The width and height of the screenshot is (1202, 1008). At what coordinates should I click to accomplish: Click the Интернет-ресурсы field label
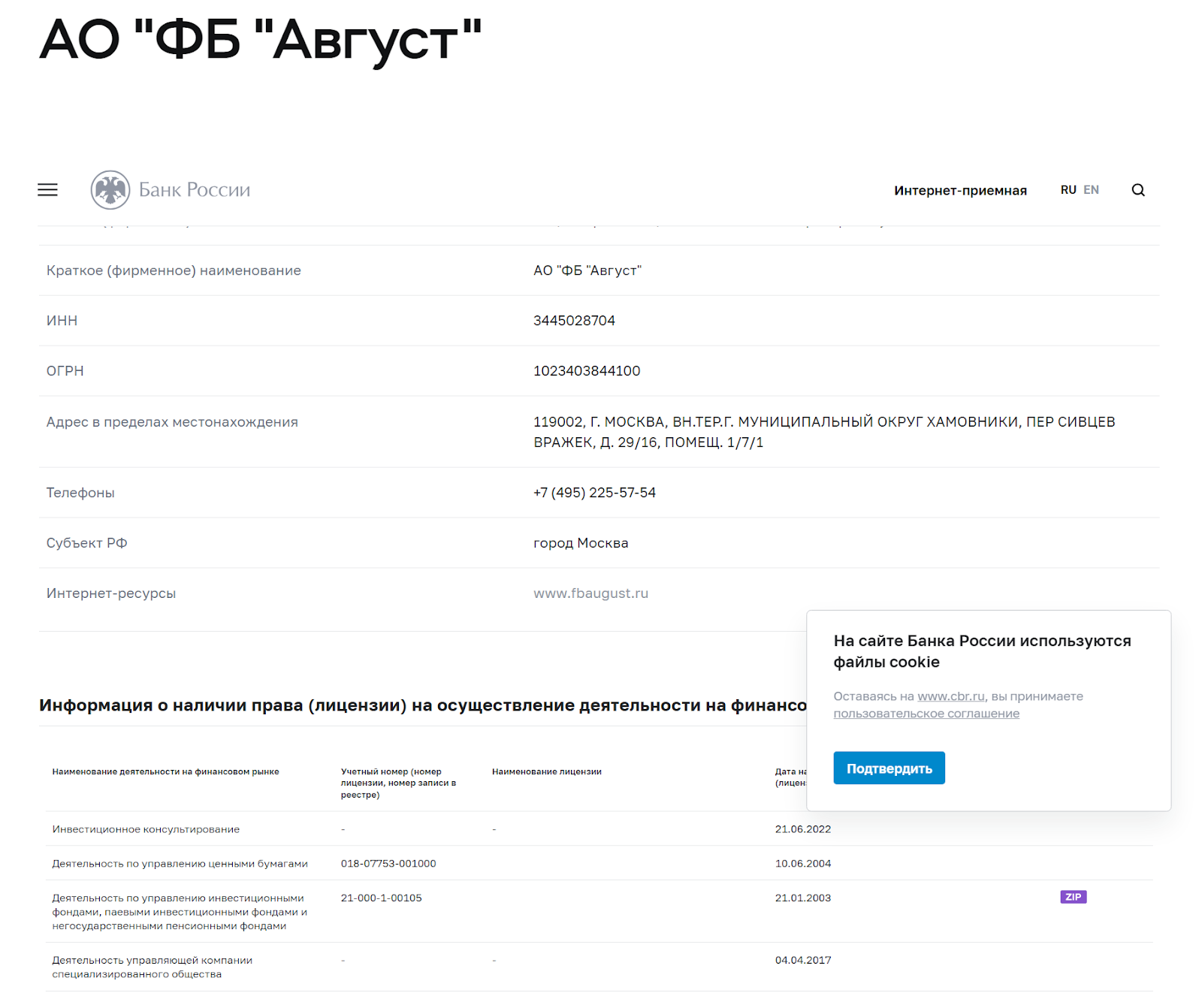click(x=111, y=593)
